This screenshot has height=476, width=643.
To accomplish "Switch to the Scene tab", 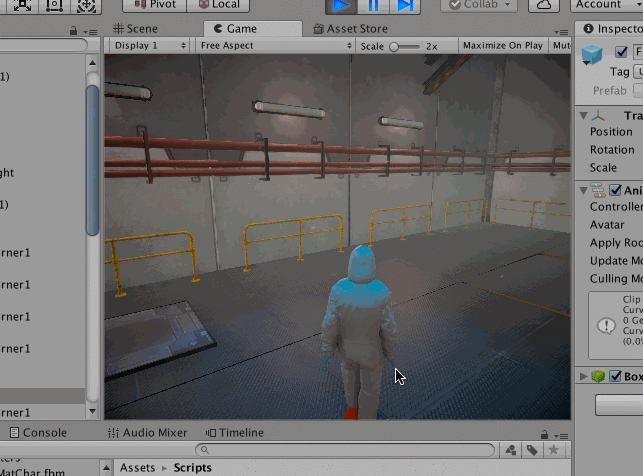I will (135, 29).
